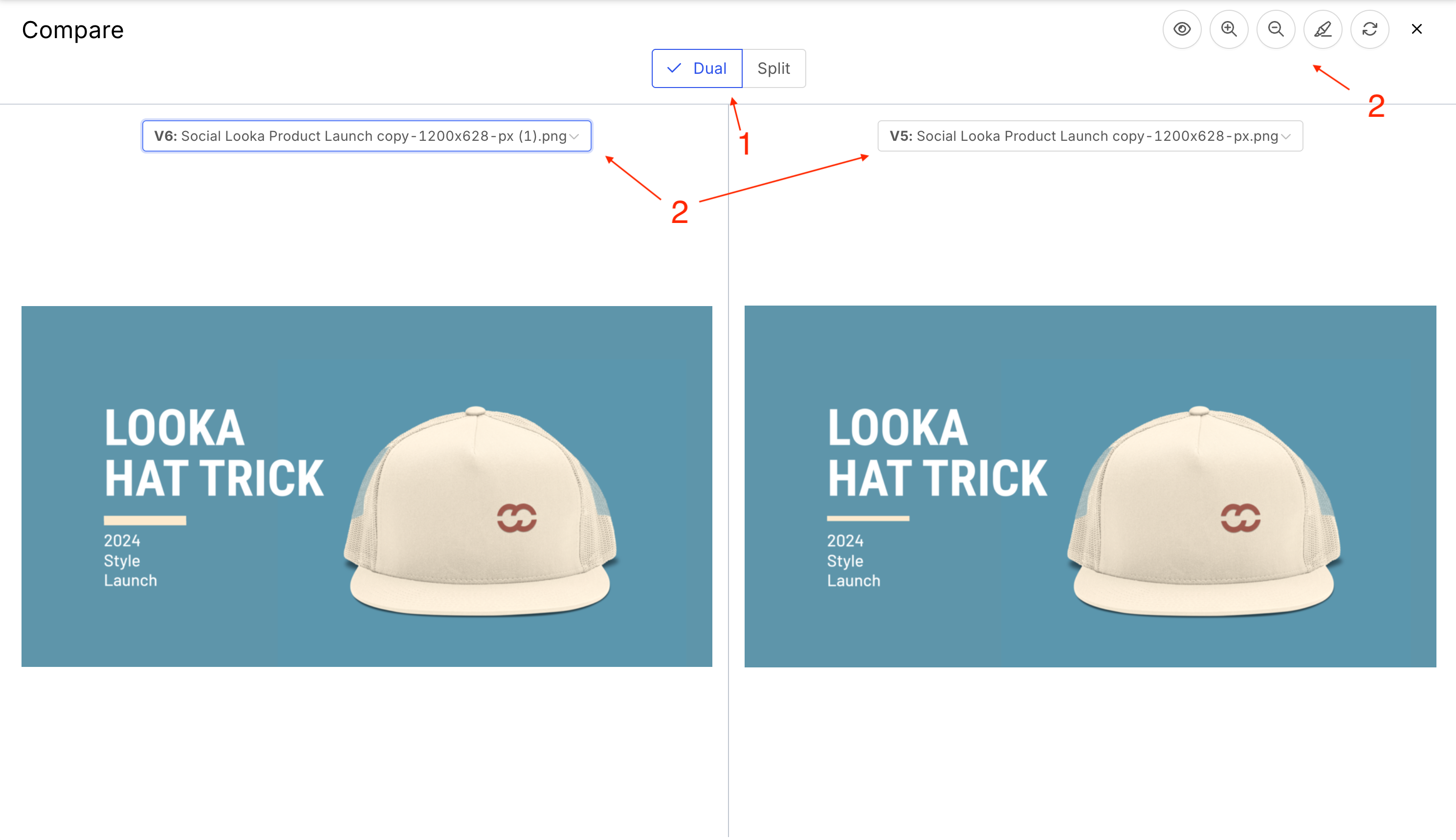This screenshot has width=1456, height=840.
Task: Click the vertical divider between panels
Action: (728, 462)
